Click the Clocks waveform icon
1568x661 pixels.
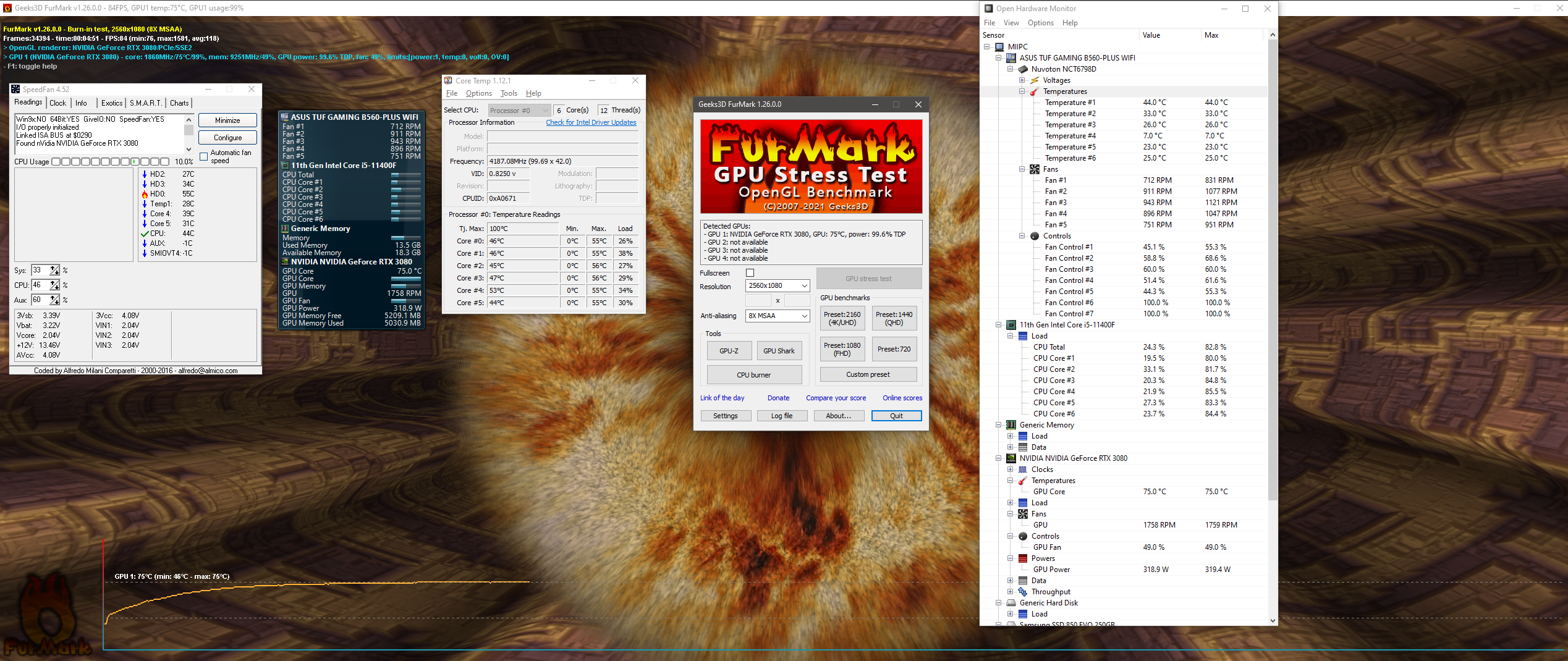click(x=1023, y=469)
